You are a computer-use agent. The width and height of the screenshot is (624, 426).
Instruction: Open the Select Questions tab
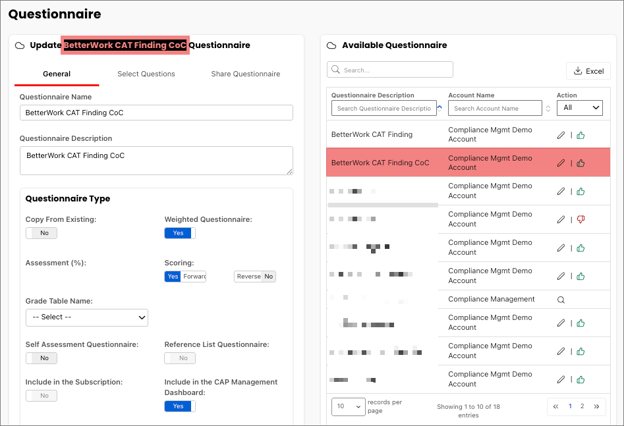pos(146,74)
